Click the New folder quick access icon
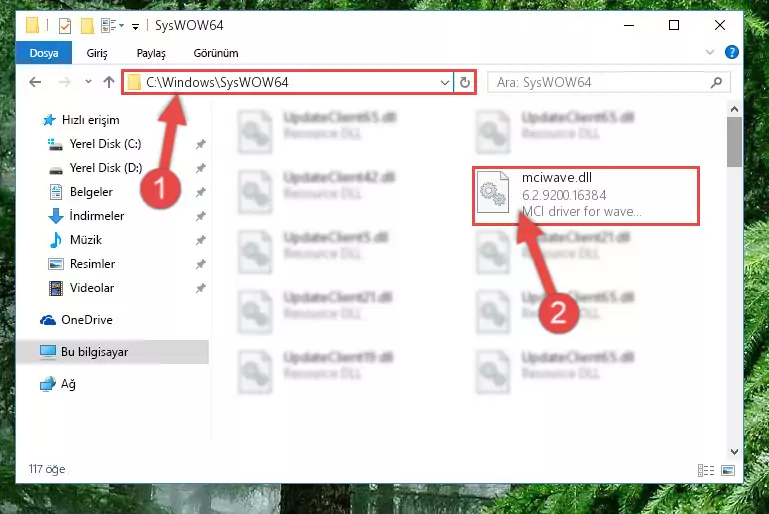Screen dimensions: 769x514 [87, 25]
